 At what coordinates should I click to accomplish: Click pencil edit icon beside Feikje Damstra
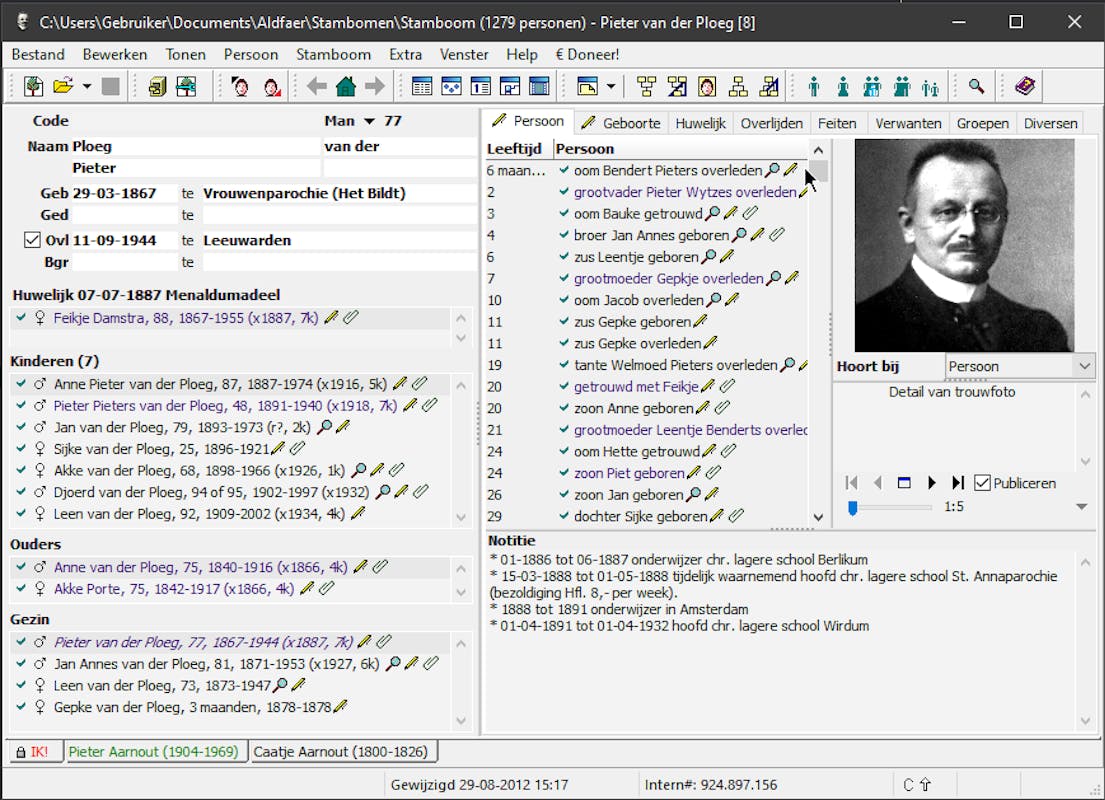pos(331,318)
